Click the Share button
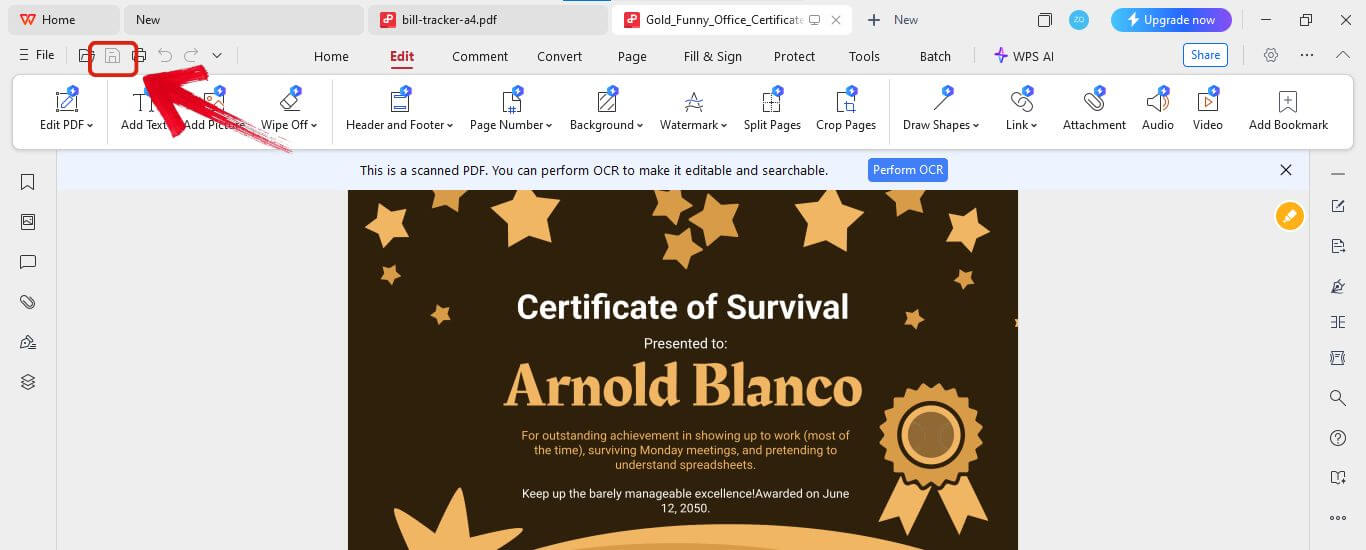Image resolution: width=1366 pixels, height=550 pixels. click(x=1205, y=55)
